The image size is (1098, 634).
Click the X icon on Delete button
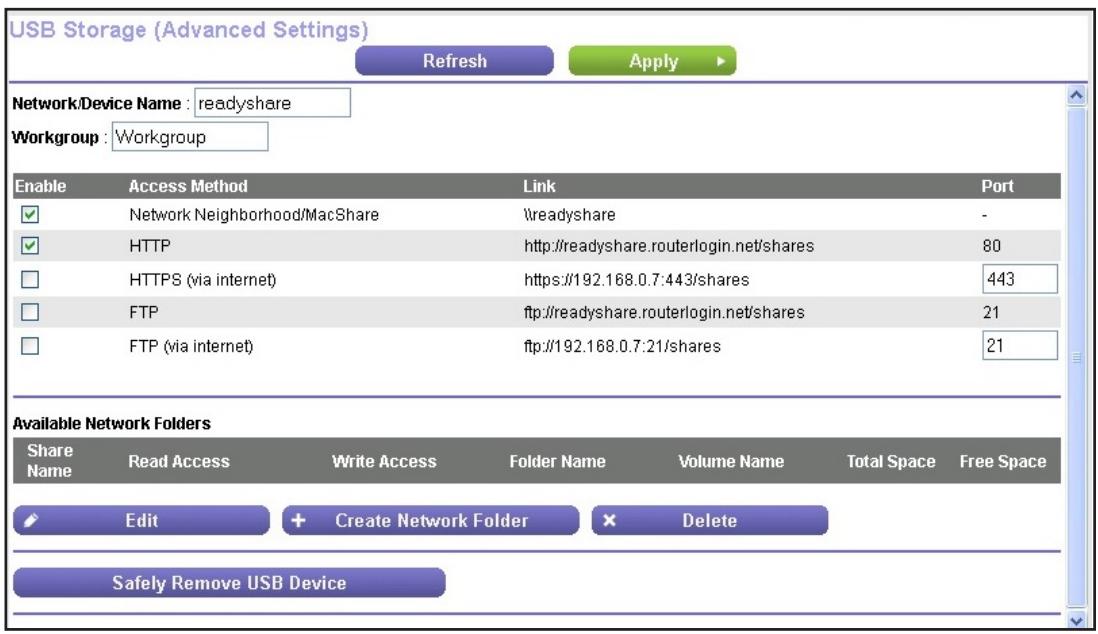[609, 521]
